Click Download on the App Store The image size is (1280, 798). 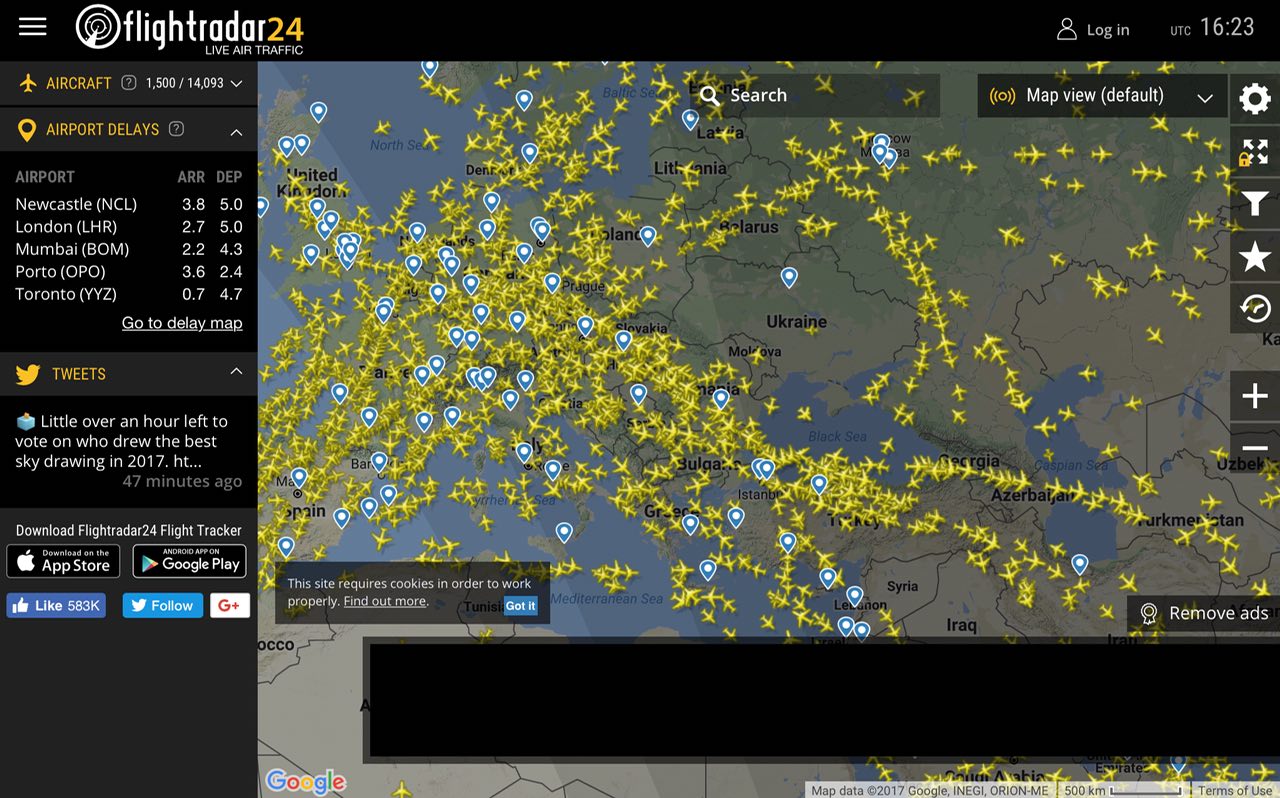pos(63,561)
